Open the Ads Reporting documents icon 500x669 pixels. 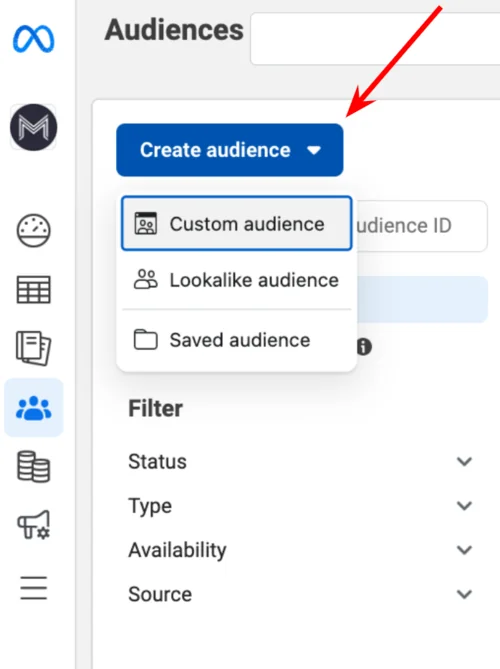[34, 348]
